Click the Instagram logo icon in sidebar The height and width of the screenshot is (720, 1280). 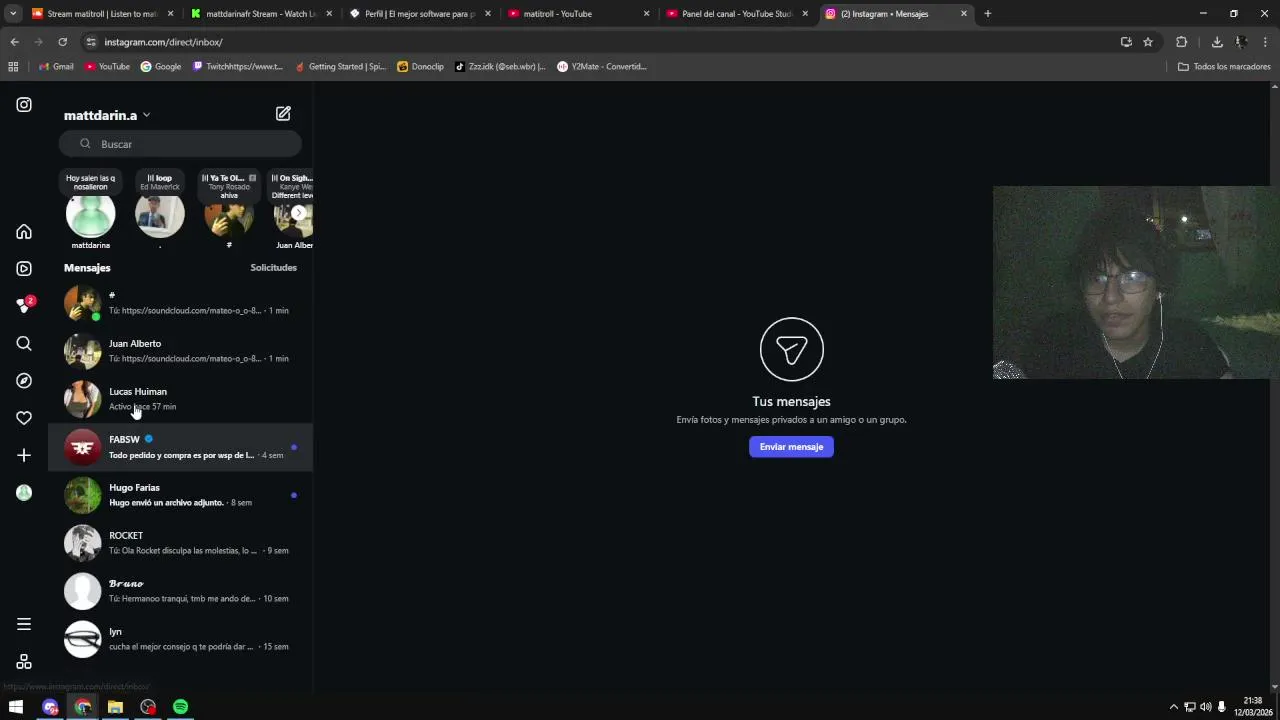point(24,105)
